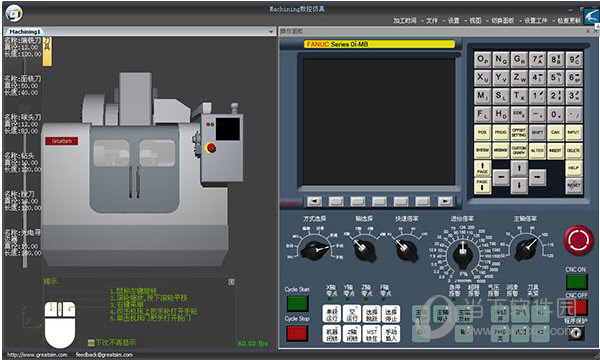
Task: Click the right-arrow soft key below the screen
Action: pyautogui.click(x=445, y=201)
